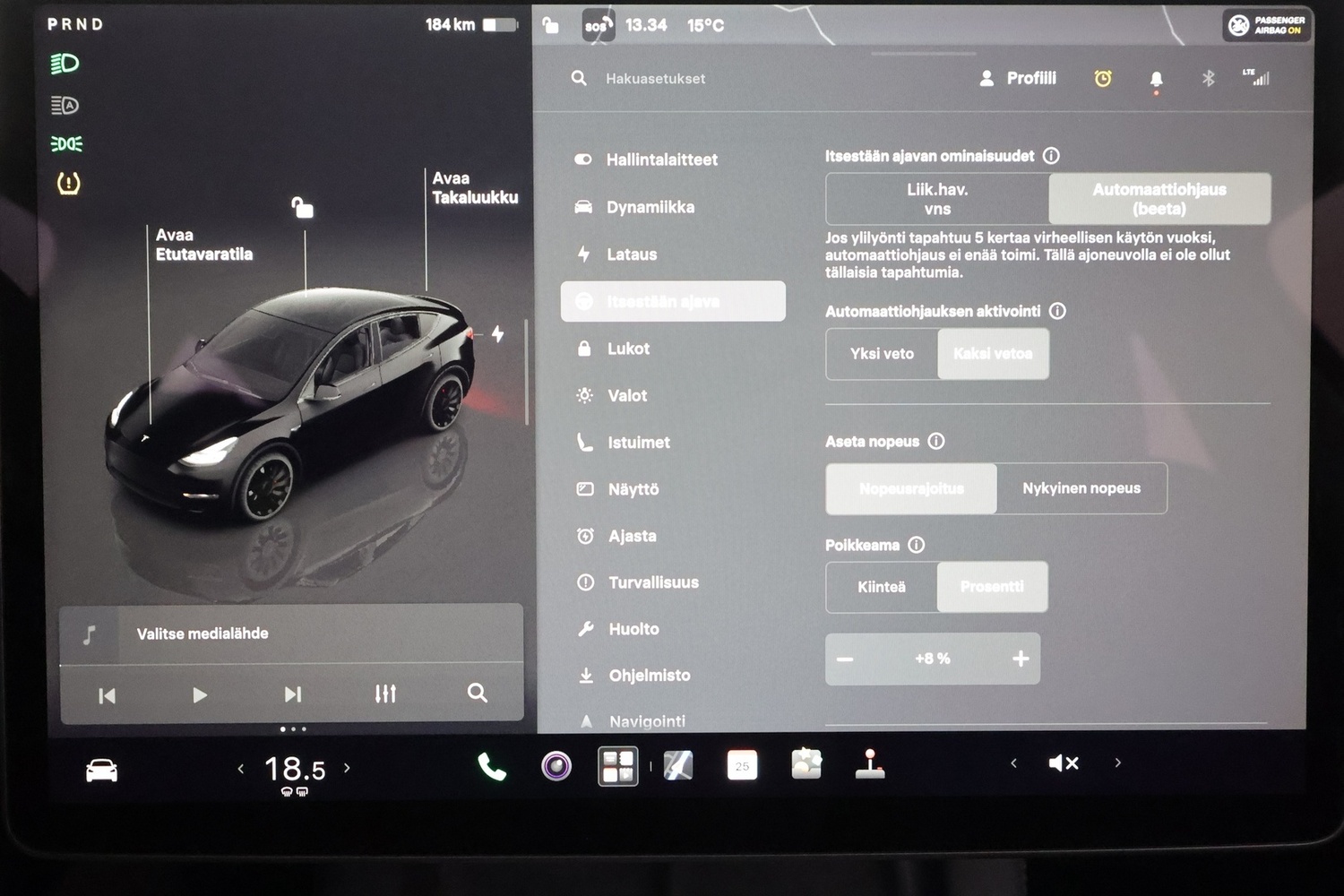
Task: Tap the car controls icon
Action: coord(101,770)
